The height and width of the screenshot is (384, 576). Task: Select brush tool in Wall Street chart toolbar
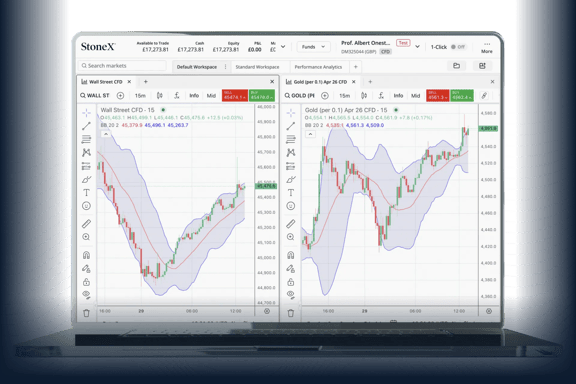[x=86, y=179]
